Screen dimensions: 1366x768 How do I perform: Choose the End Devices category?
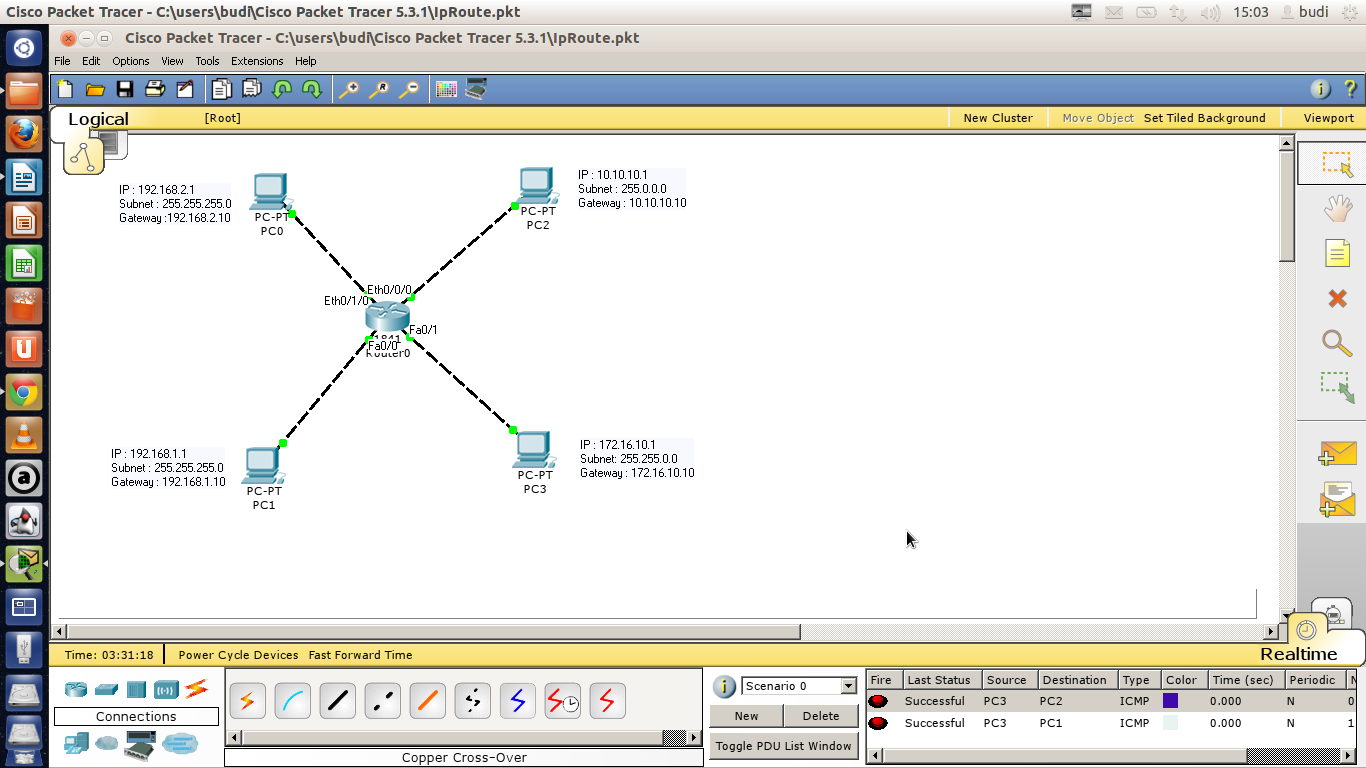pos(76,743)
